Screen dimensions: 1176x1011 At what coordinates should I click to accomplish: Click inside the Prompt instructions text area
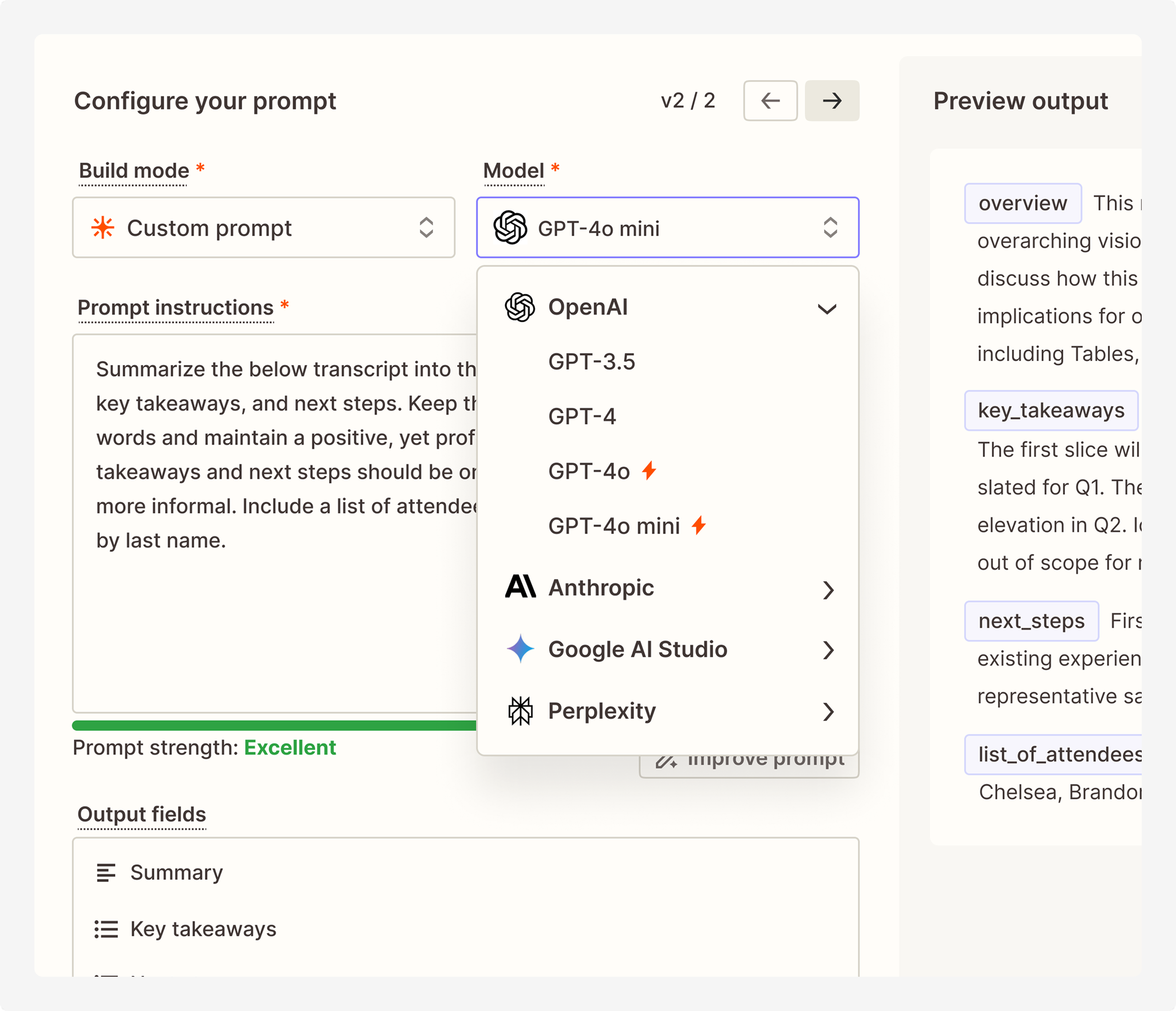point(272,624)
